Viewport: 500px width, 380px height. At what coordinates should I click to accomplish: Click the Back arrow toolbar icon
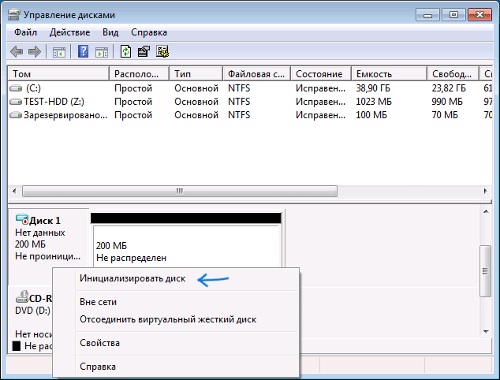[17, 52]
